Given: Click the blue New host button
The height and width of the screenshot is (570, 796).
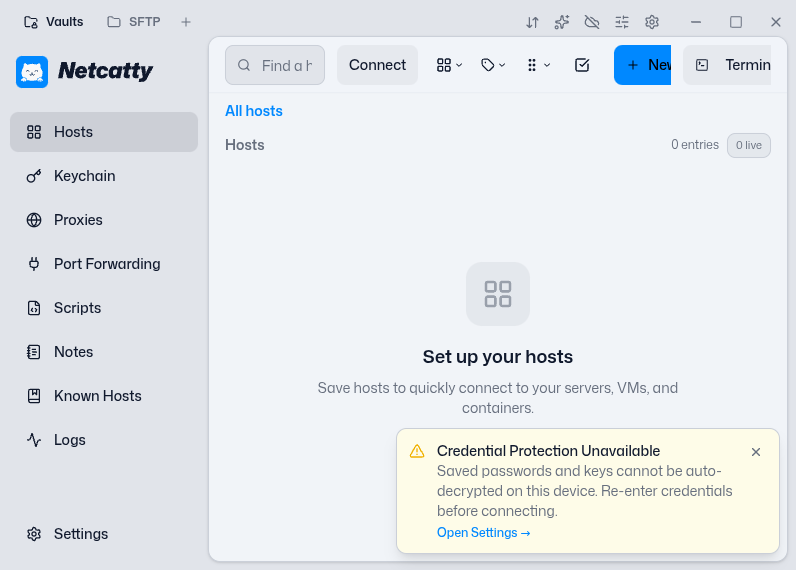Looking at the screenshot, I should tap(642, 65).
